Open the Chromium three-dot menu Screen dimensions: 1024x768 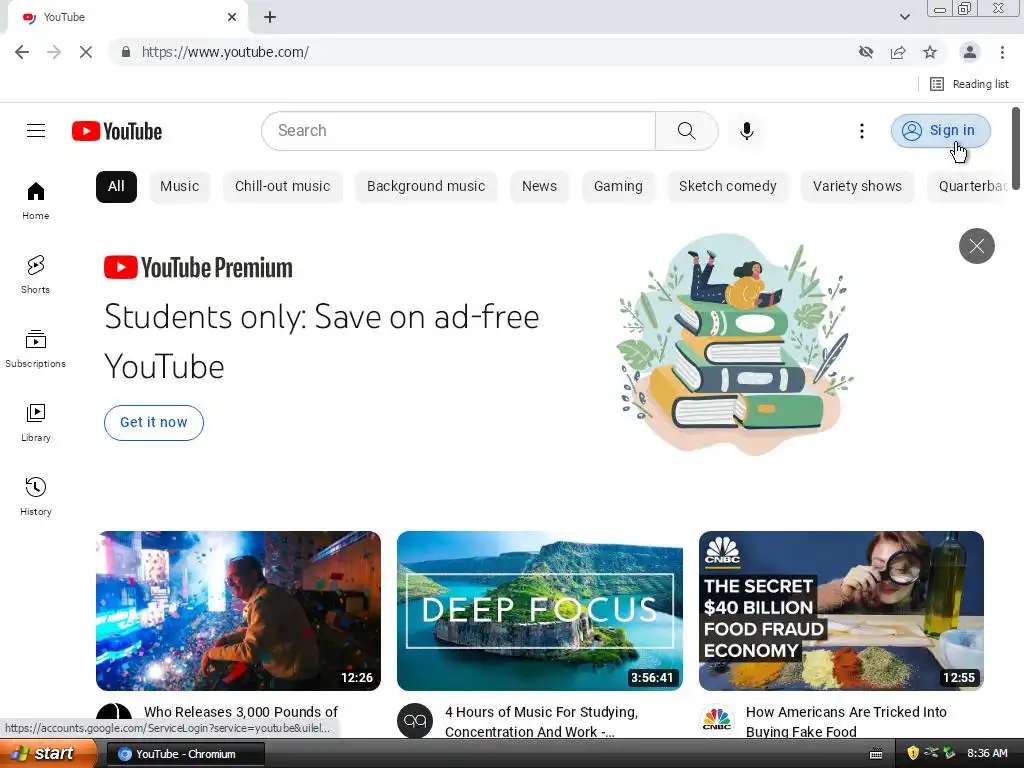tap(1002, 52)
